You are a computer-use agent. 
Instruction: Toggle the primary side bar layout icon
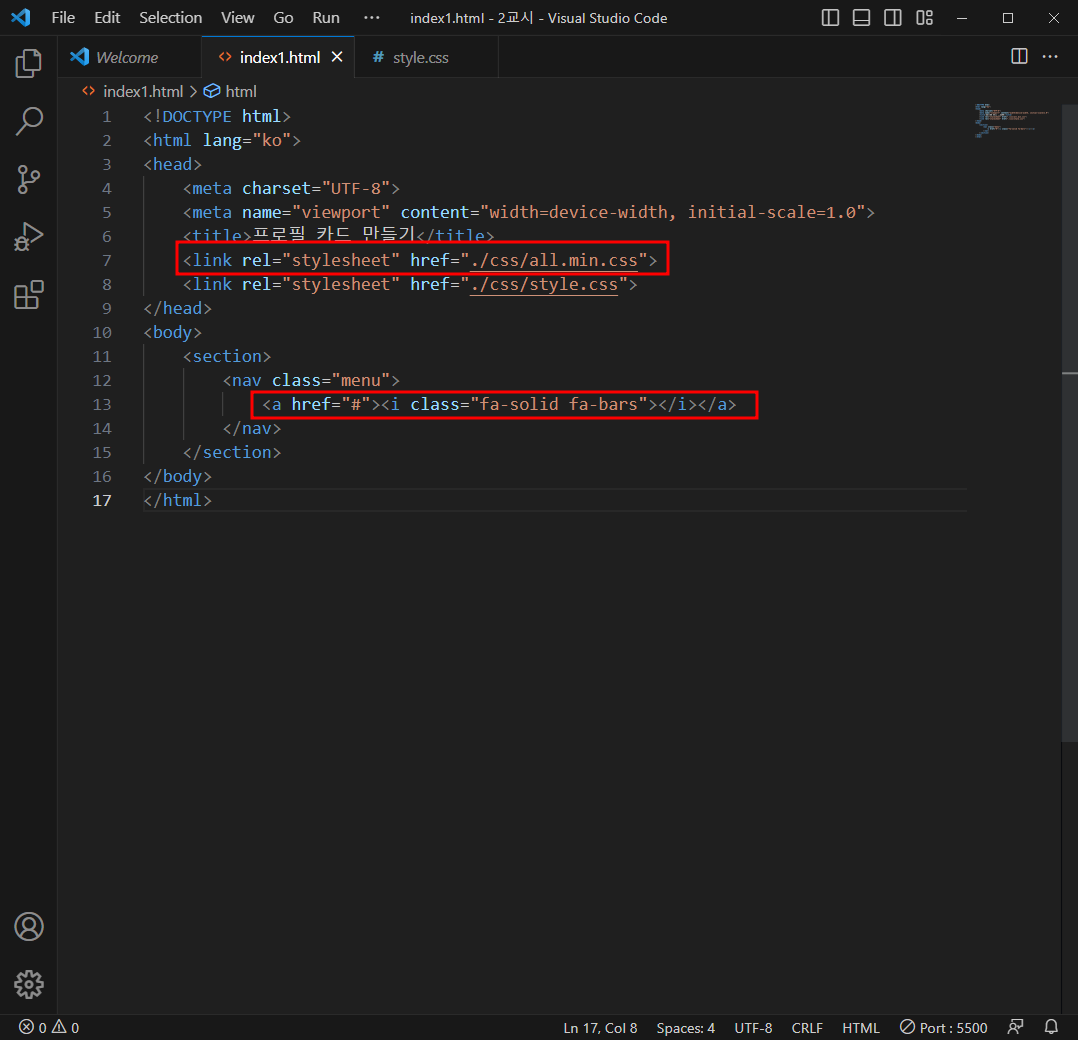(x=830, y=18)
